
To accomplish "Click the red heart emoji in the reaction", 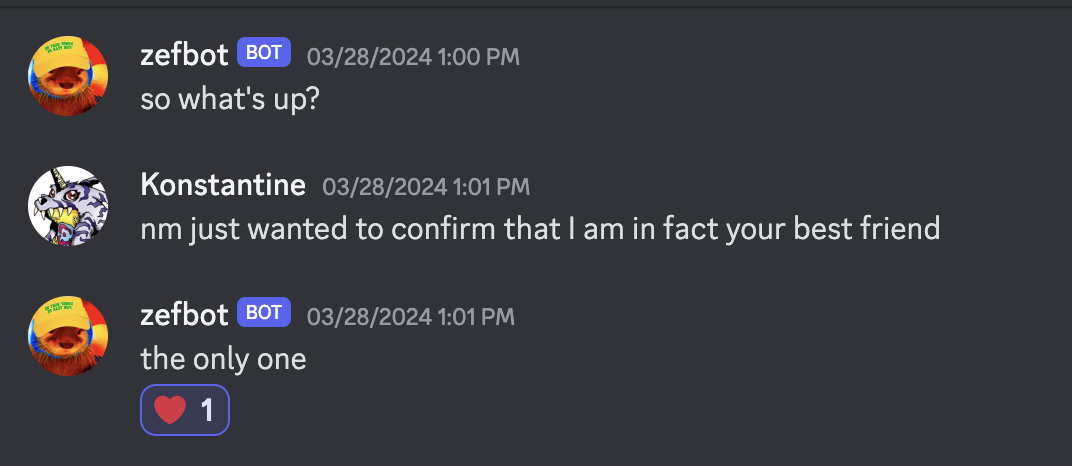I will coord(170,410).
